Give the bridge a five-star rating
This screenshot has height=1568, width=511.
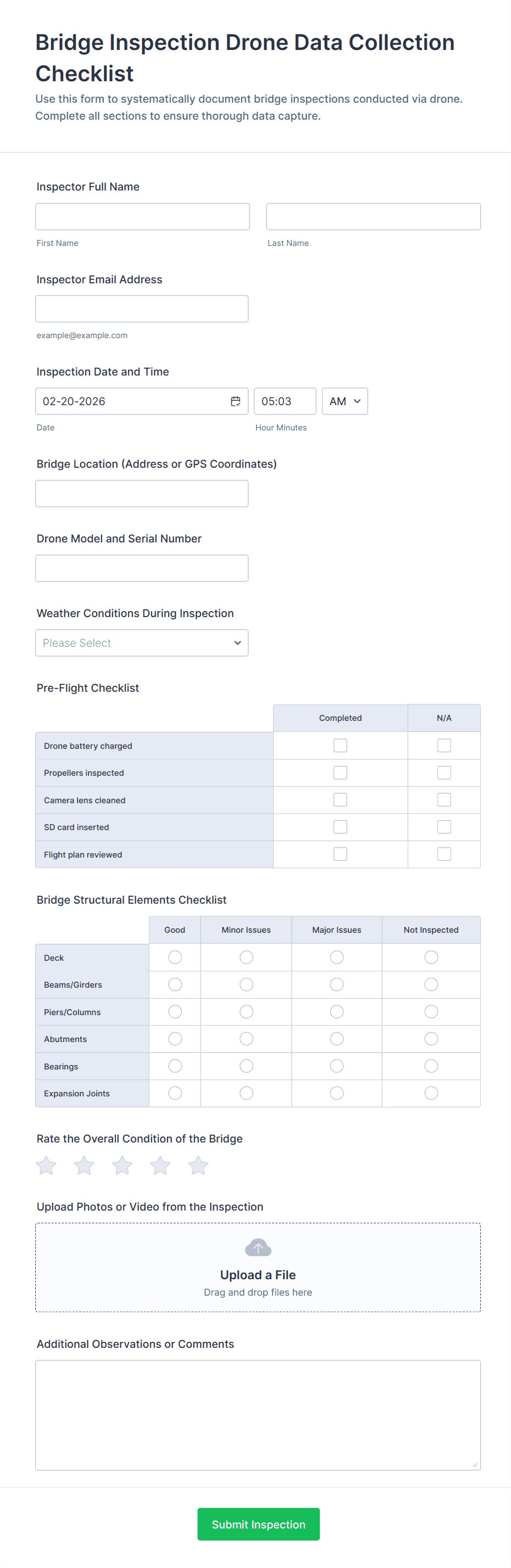pos(198,1166)
